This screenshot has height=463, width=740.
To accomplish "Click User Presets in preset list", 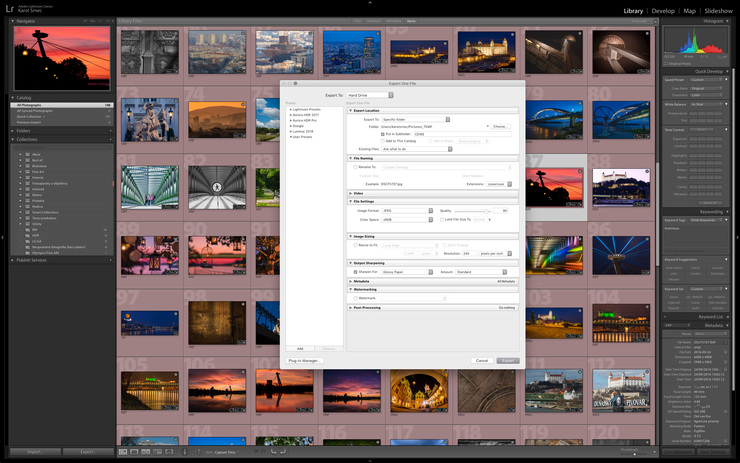I will pyautogui.click(x=302, y=137).
